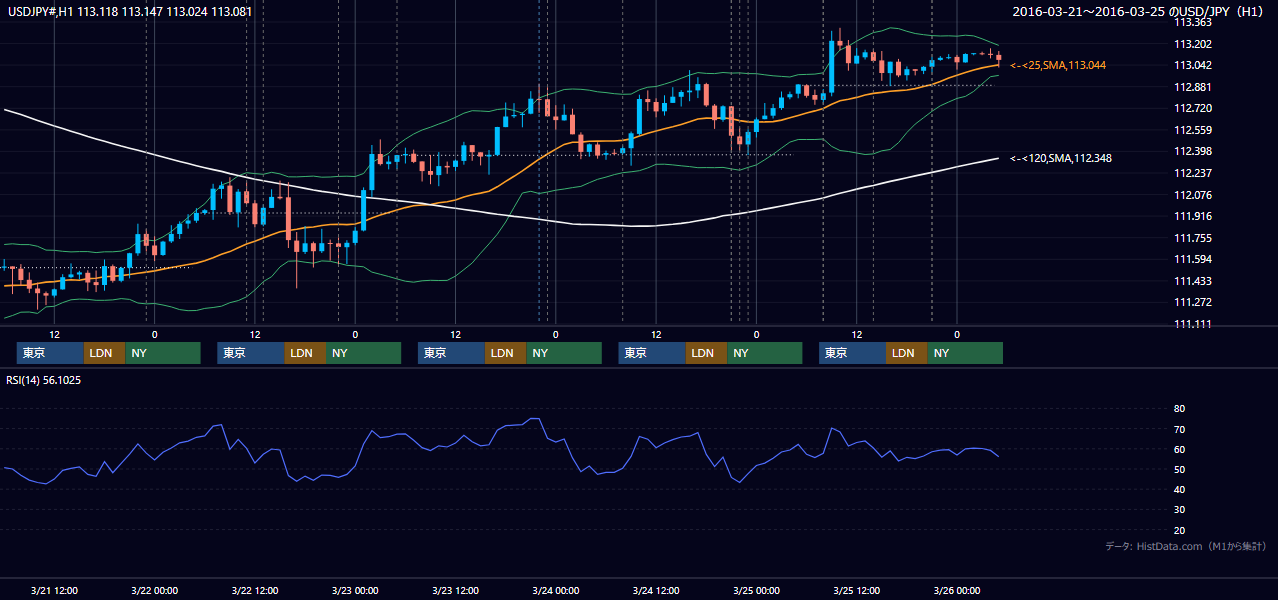Click RSI scale level 30
The width and height of the screenshot is (1278, 600).
[x=1179, y=510]
